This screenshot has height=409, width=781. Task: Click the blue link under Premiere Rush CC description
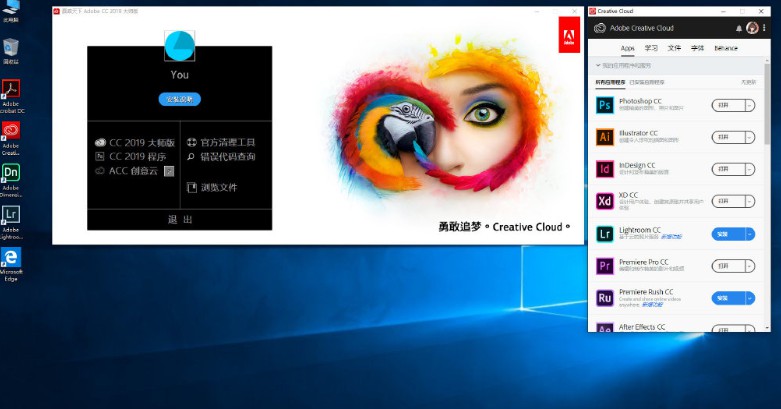652,304
